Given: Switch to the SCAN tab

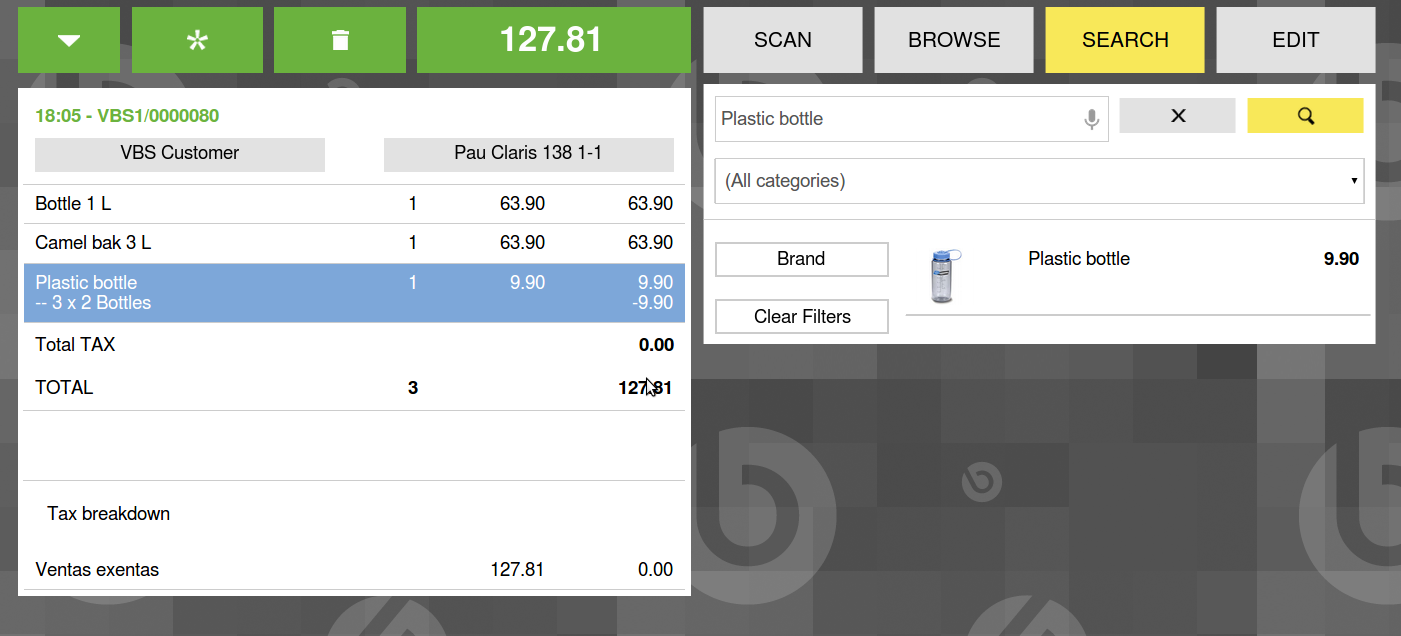Looking at the screenshot, I should [x=782, y=40].
